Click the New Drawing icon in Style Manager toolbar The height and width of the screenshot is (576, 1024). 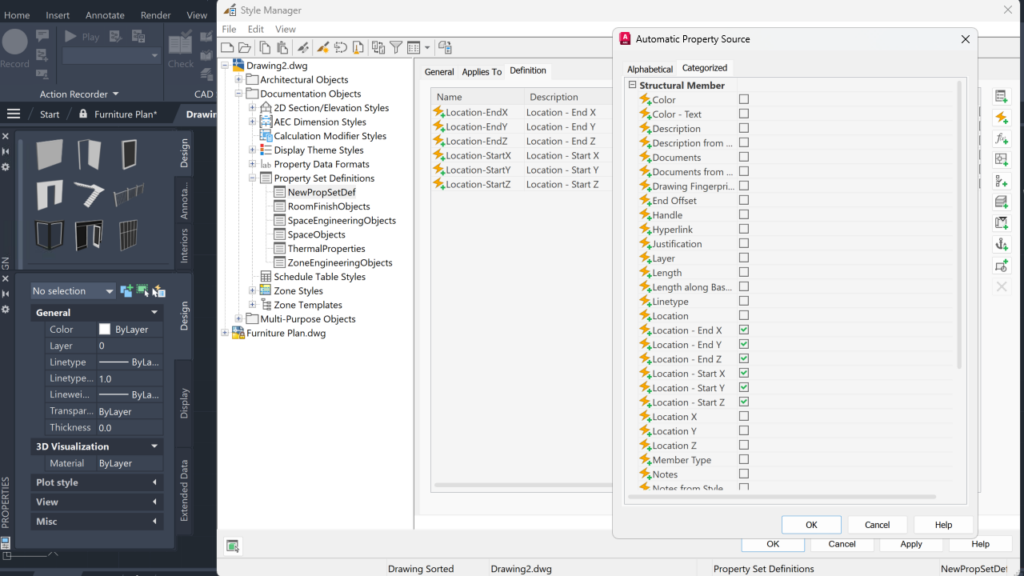[227, 48]
